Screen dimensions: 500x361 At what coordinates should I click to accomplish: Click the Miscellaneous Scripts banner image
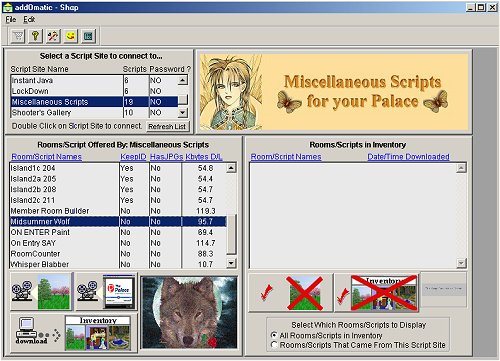click(334, 92)
